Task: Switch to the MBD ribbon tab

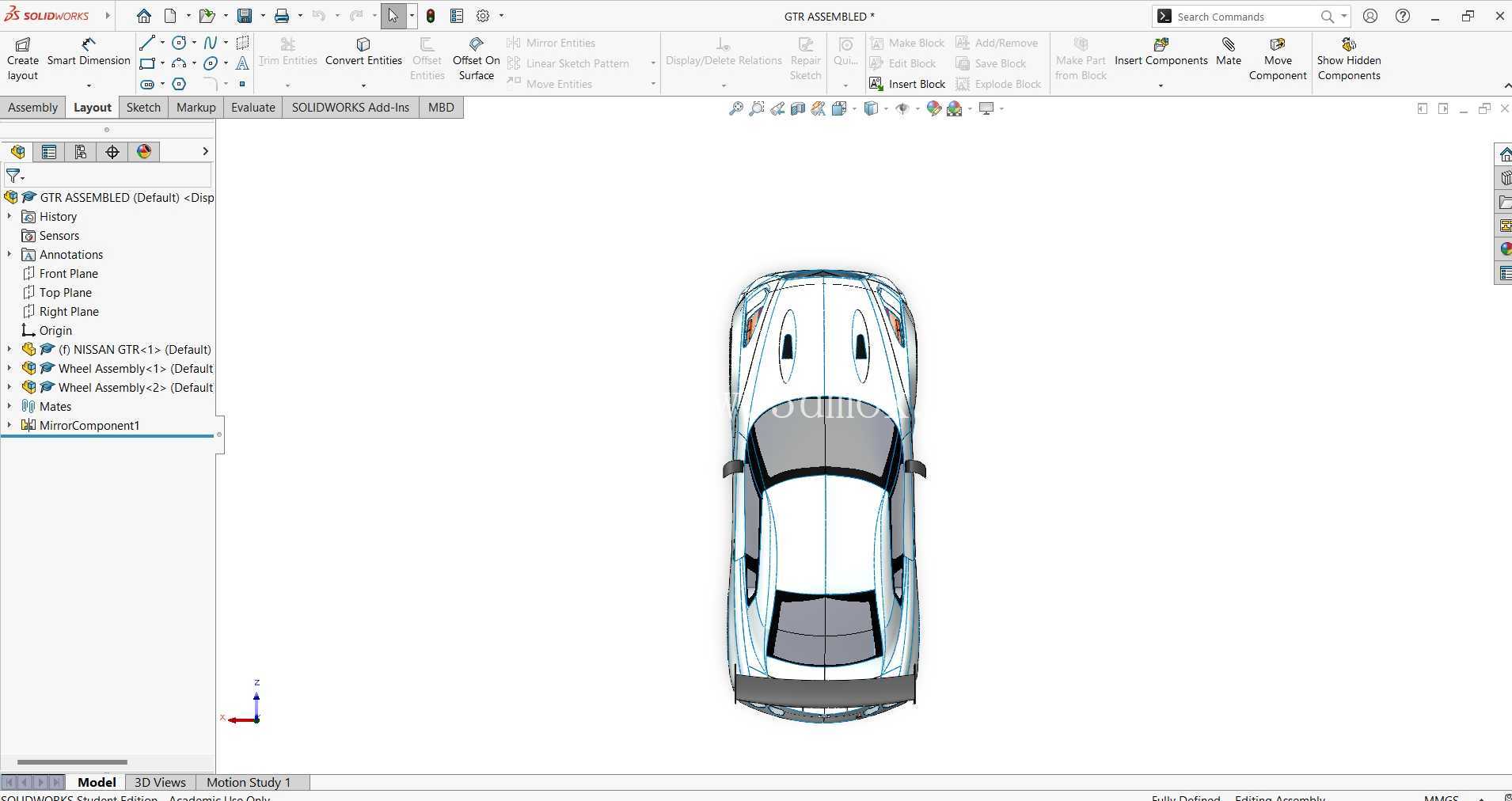Action: (x=441, y=108)
